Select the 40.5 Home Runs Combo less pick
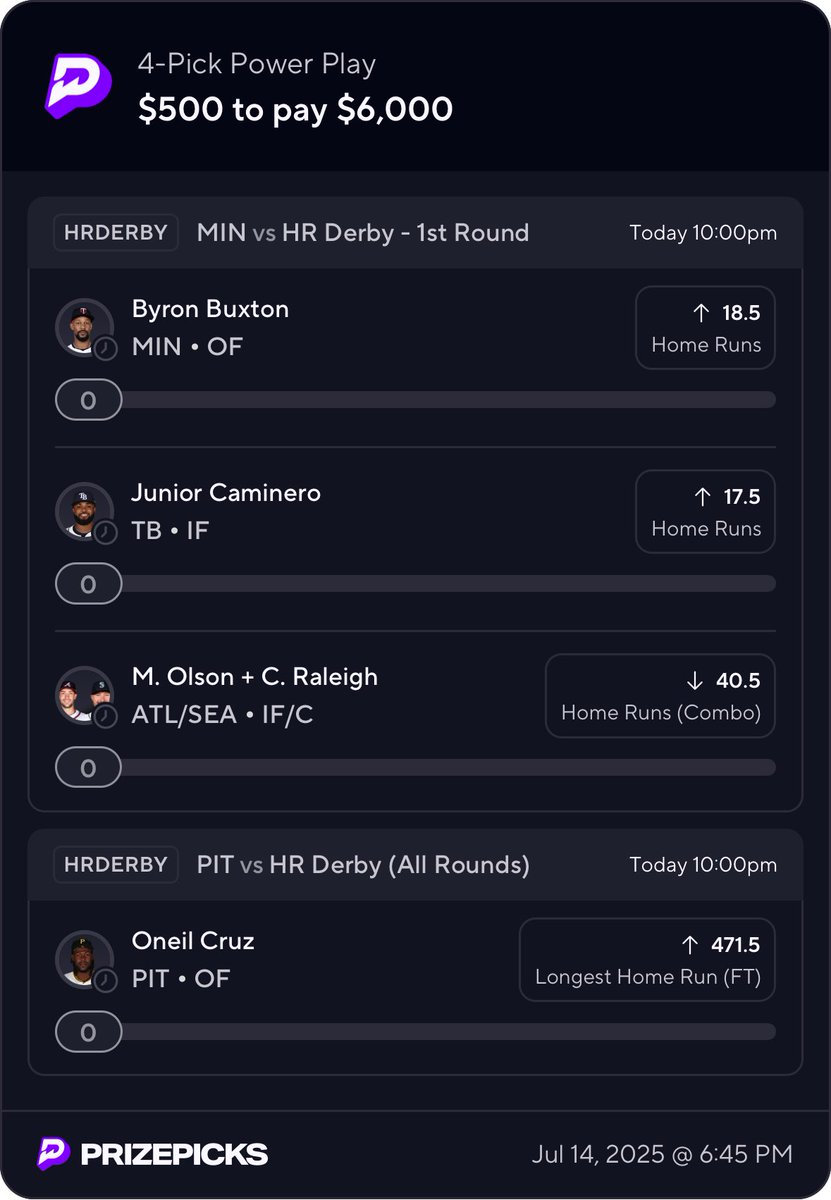This screenshot has width=831, height=1200. tap(660, 696)
